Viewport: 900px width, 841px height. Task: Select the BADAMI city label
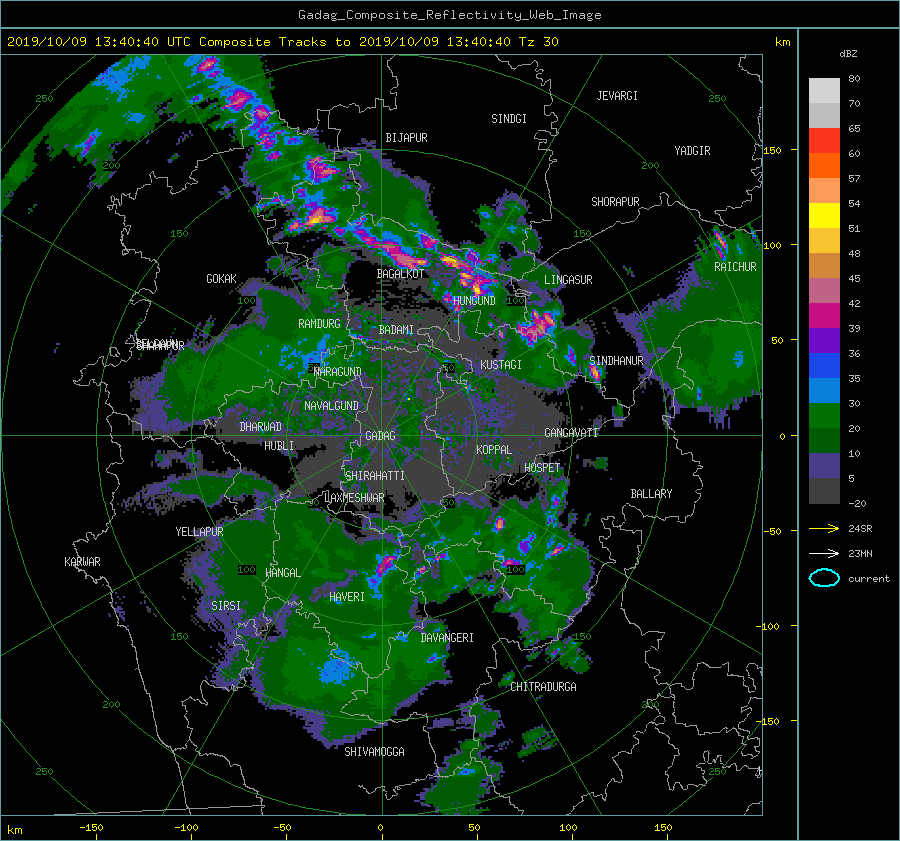[x=396, y=330]
